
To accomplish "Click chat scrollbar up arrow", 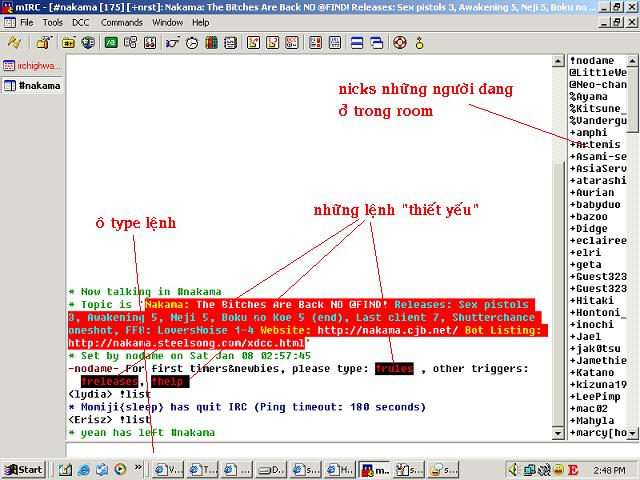I will (558, 61).
